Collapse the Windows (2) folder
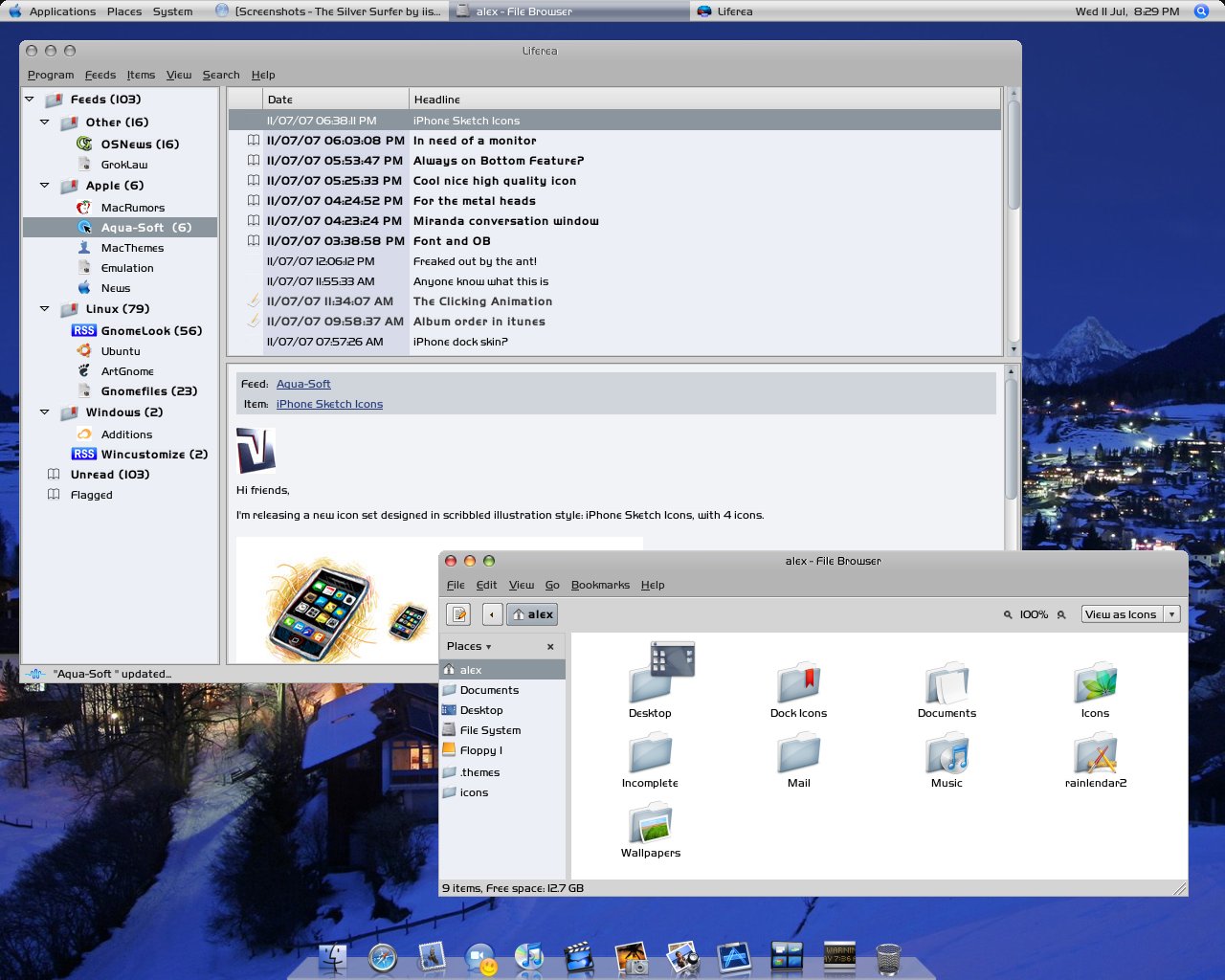The image size is (1225, 980). pos(45,412)
